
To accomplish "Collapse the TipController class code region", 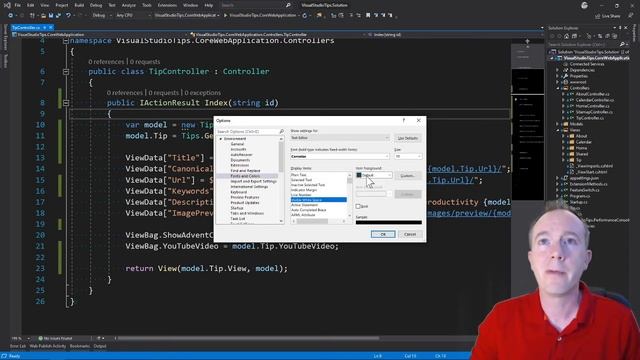I will 66,71.
